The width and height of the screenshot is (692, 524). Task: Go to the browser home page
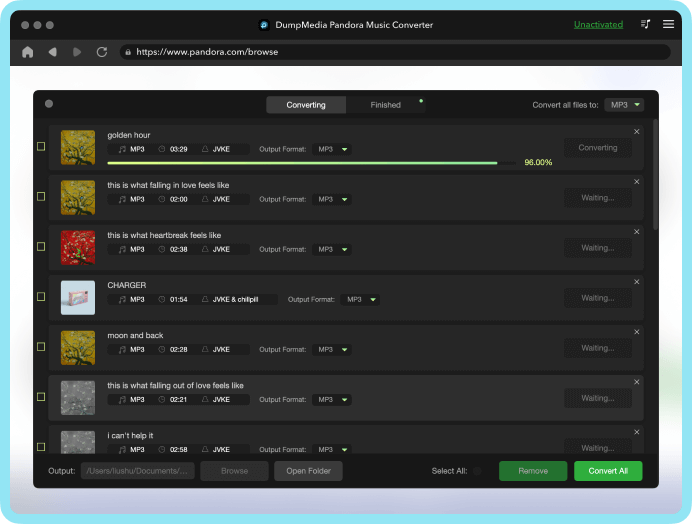[27, 52]
